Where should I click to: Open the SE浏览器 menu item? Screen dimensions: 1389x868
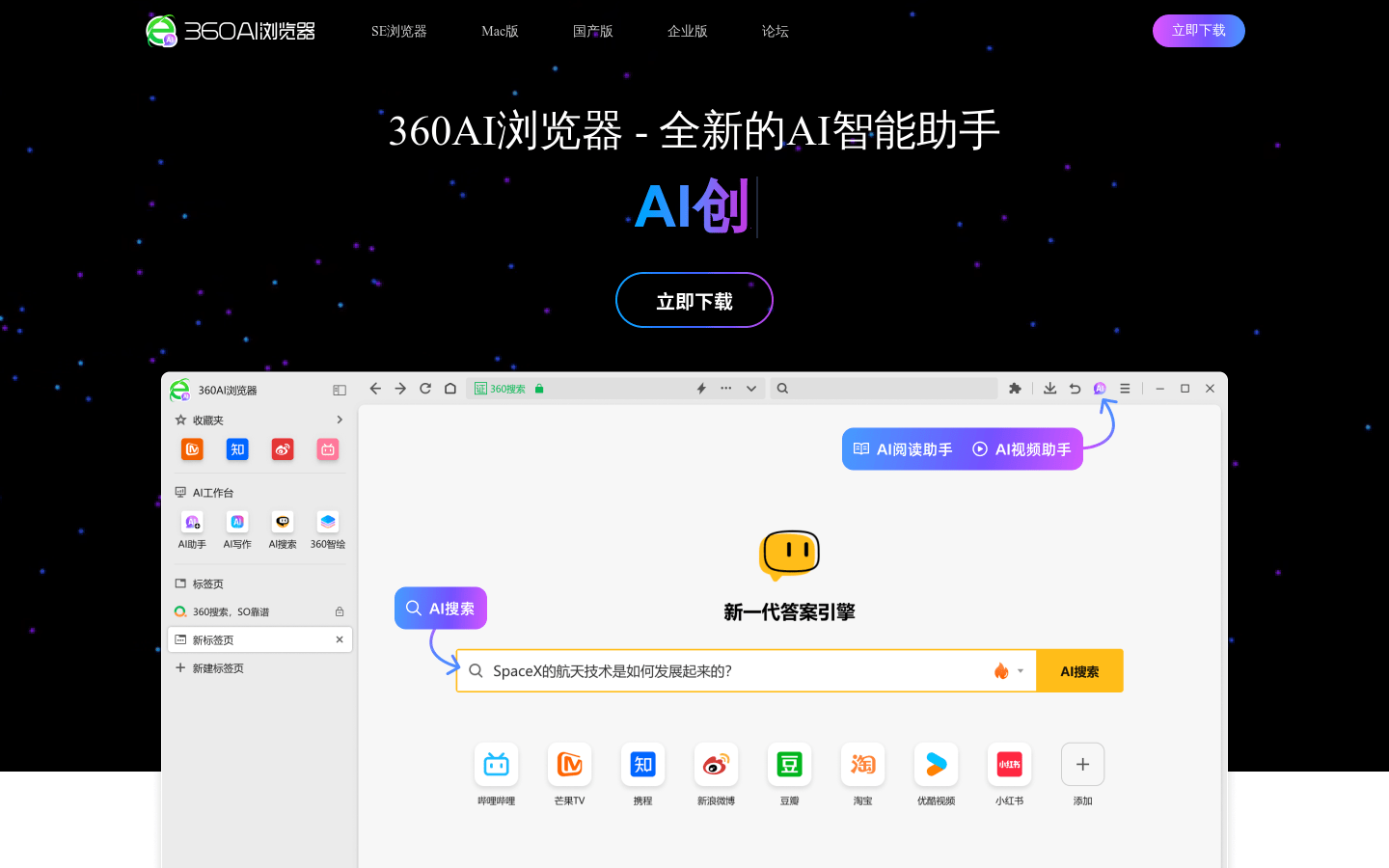pos(398,31)
